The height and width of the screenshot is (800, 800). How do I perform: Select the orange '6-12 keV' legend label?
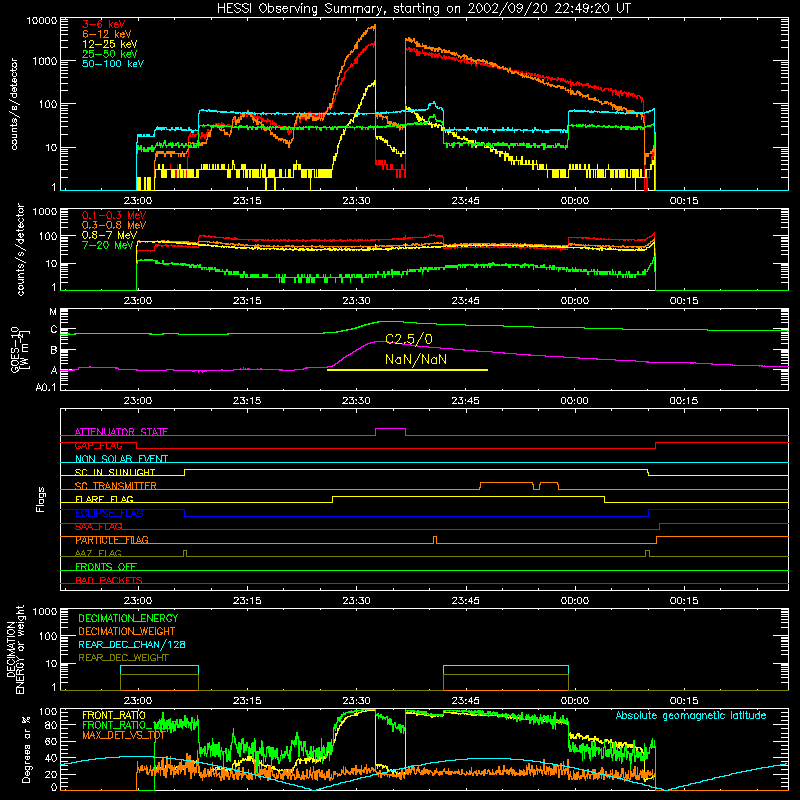[107, 34]
